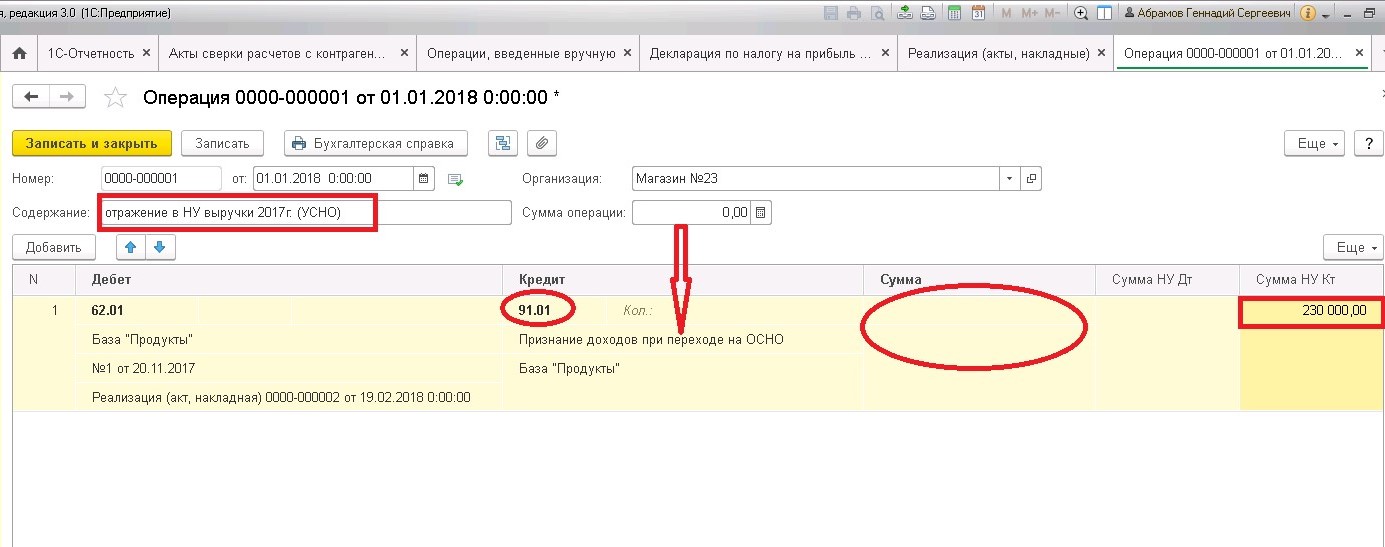Click the save diskette icon in top toolbar
Viewport: 1385px width, 547px height.
tap(831, 14)
